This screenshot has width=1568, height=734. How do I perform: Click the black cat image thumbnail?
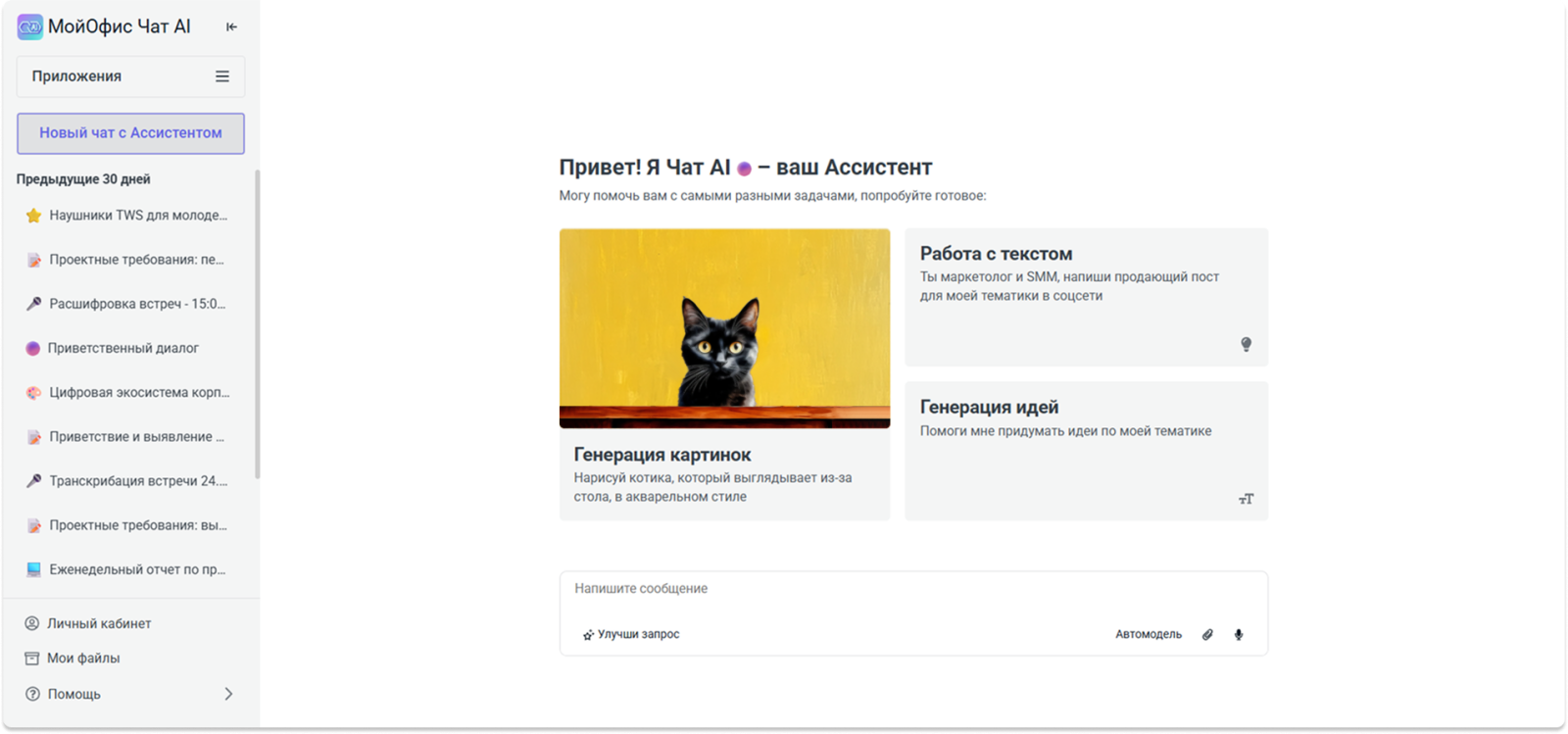tap(724, 328)
